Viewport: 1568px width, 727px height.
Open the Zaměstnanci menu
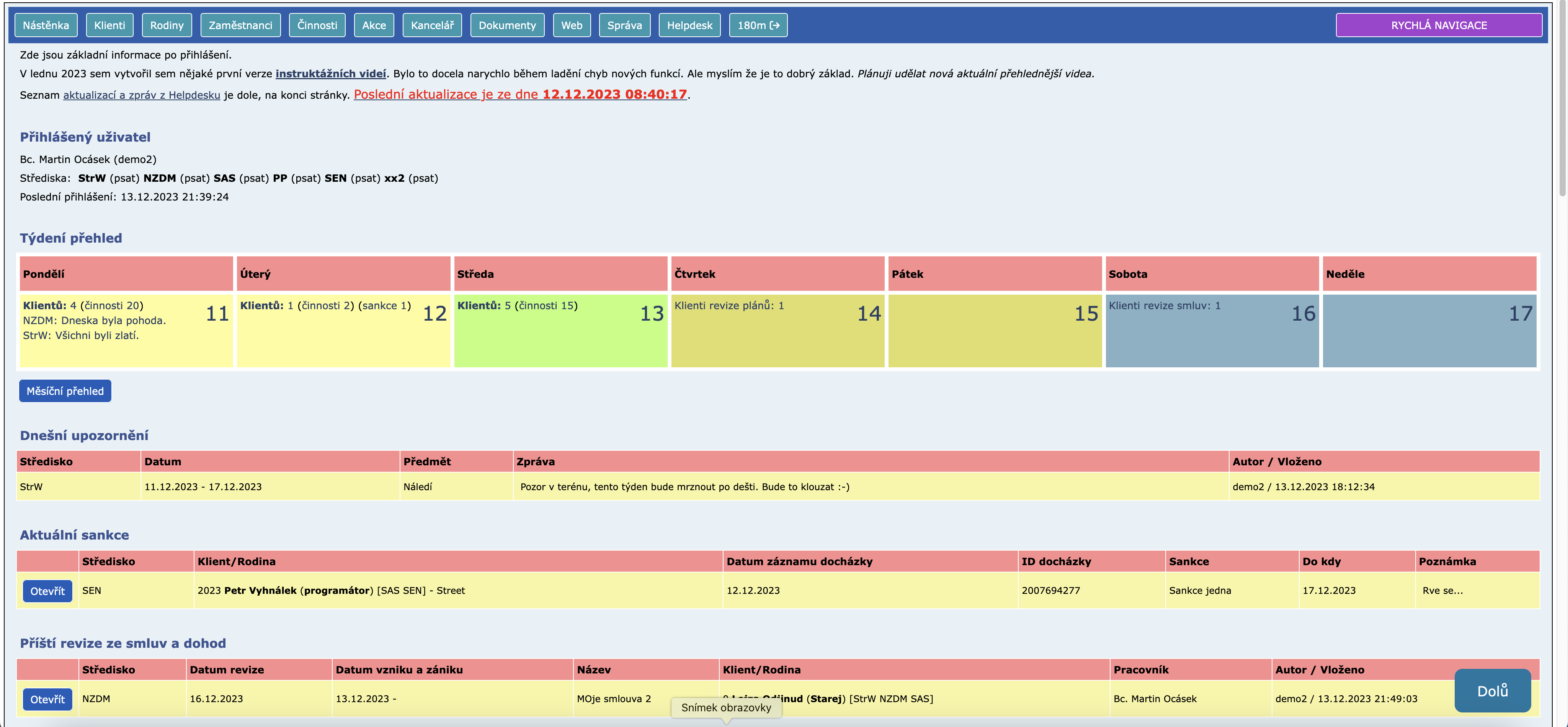tap(240, 25)
